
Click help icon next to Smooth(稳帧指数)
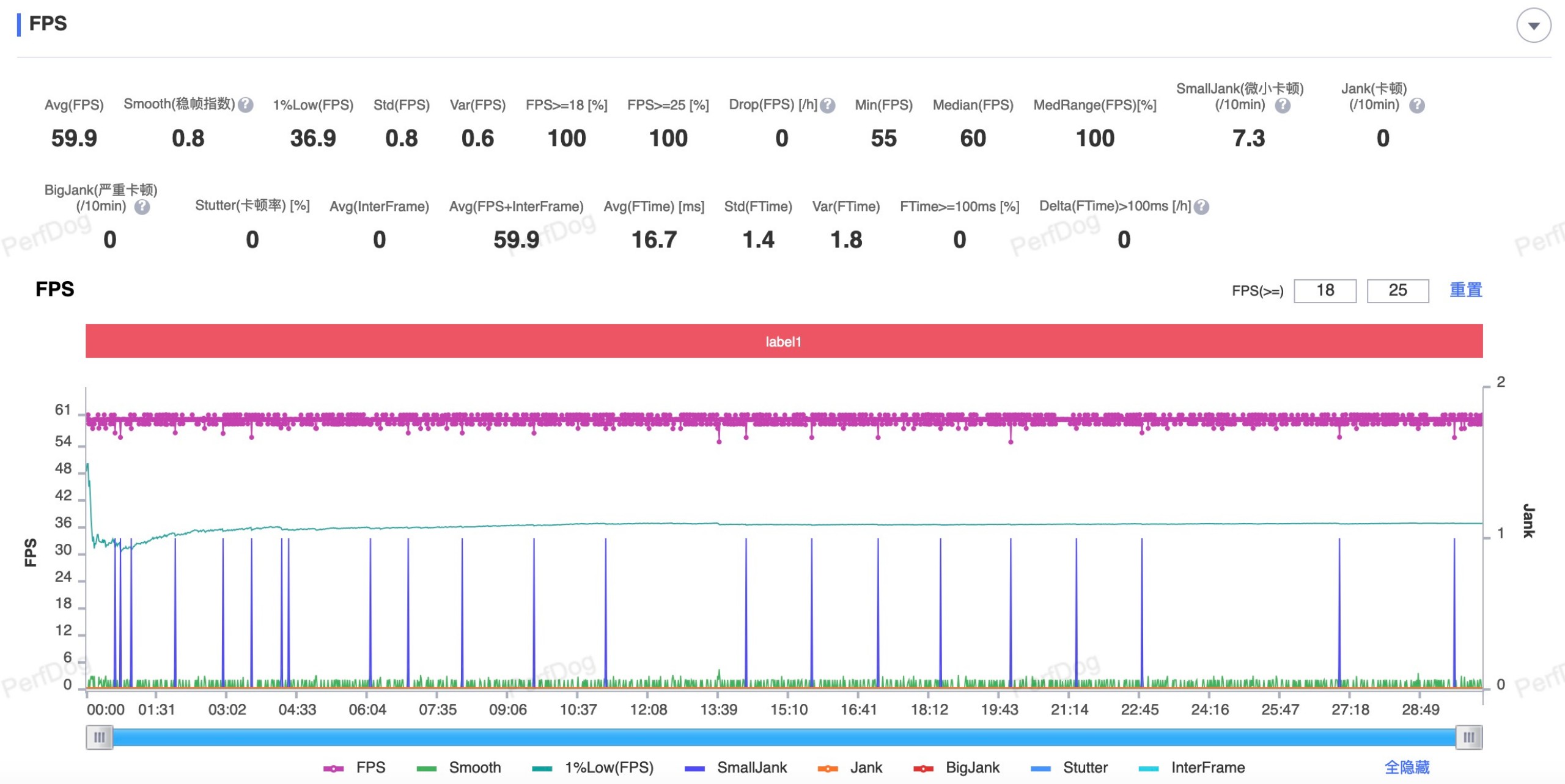[x=246, y=105]
